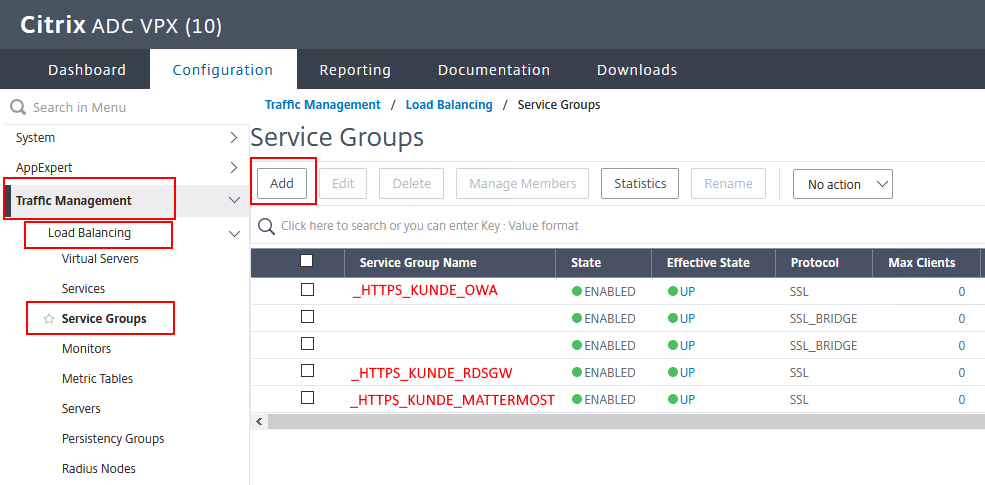Click the search icon above the table
This screenshot has width=985, height=485.
pyautogui.click(x=266, y=226)
